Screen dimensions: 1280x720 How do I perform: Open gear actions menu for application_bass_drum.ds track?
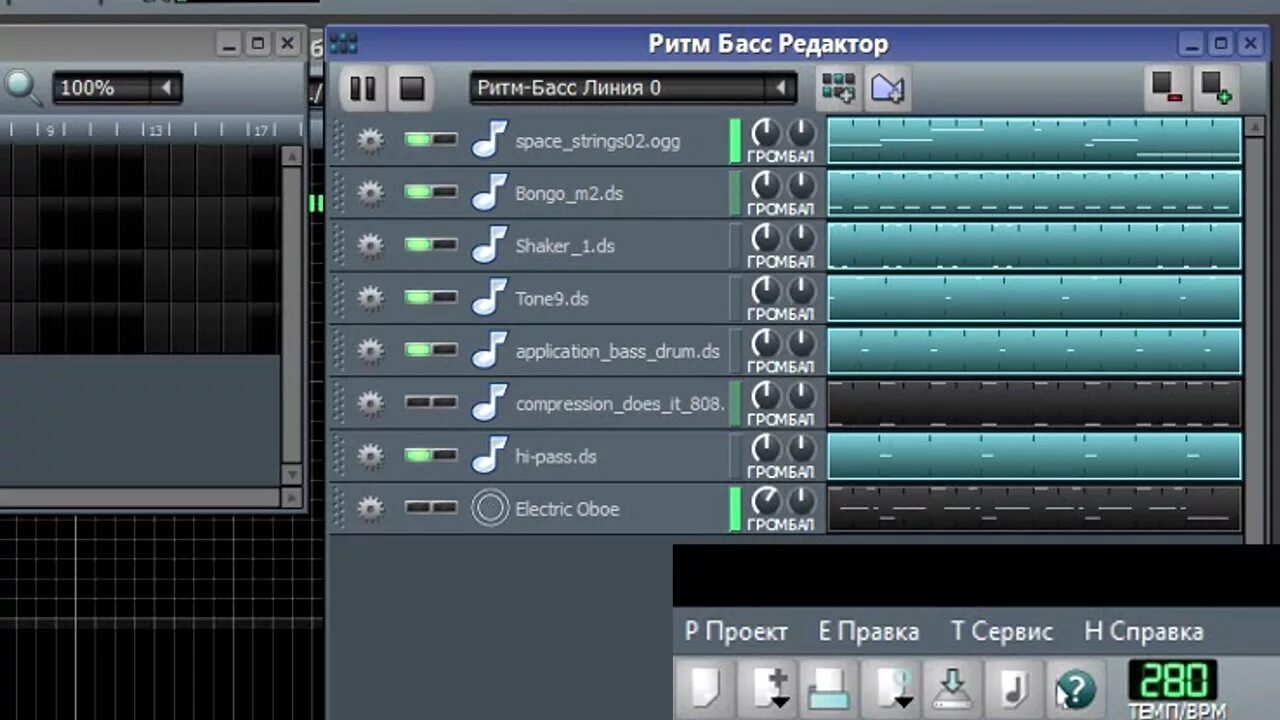[x=370, y=351]
